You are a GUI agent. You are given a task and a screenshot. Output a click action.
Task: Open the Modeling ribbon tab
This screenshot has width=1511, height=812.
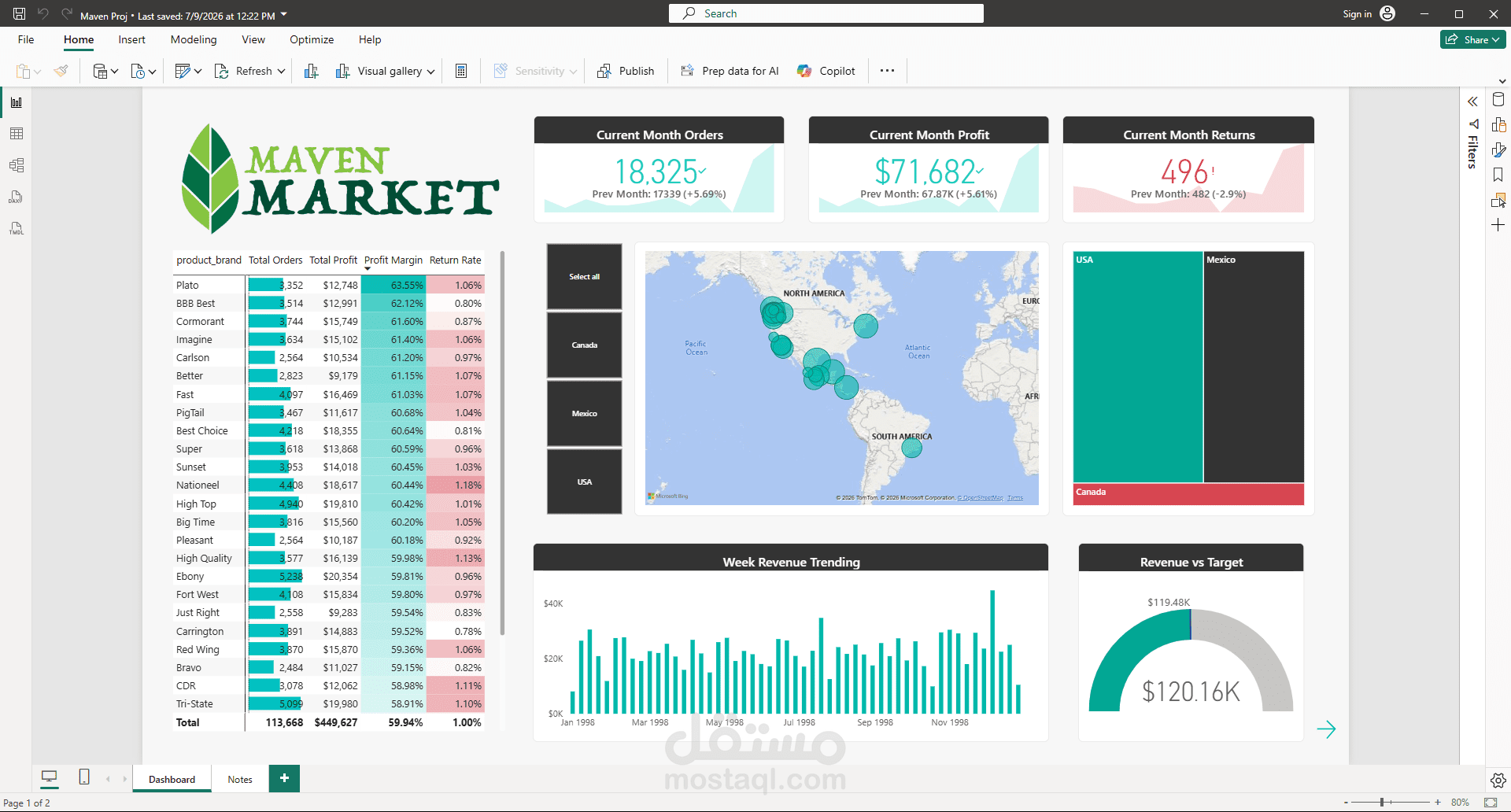194,39
